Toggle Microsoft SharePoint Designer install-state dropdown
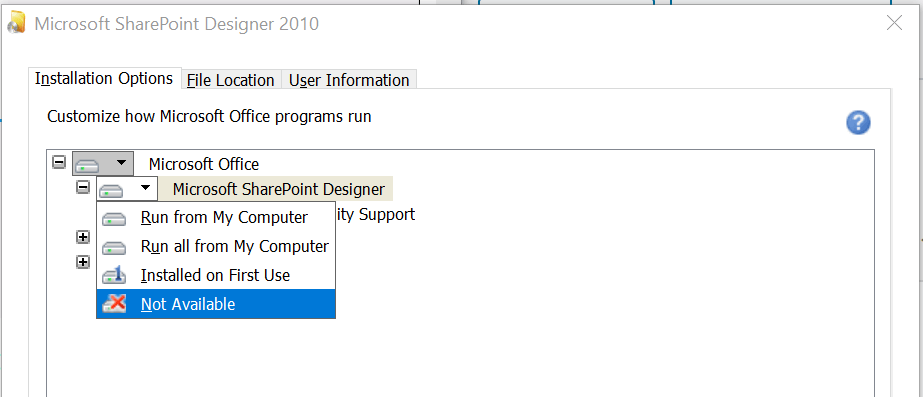The width and height of the screenshot is (923, 400). click(x=127, y=189)
